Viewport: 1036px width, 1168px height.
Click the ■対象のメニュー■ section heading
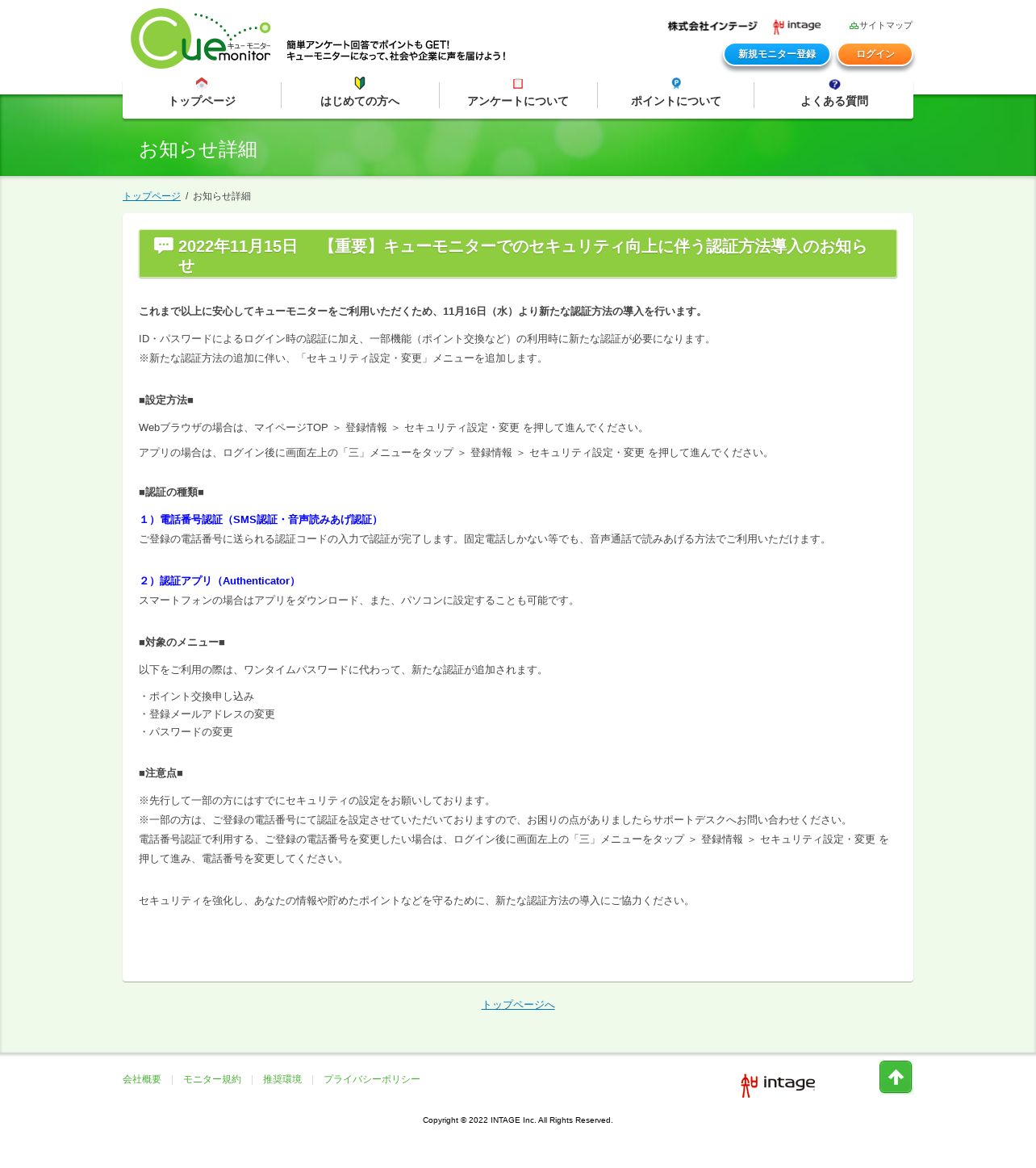[x=182, y=643]
